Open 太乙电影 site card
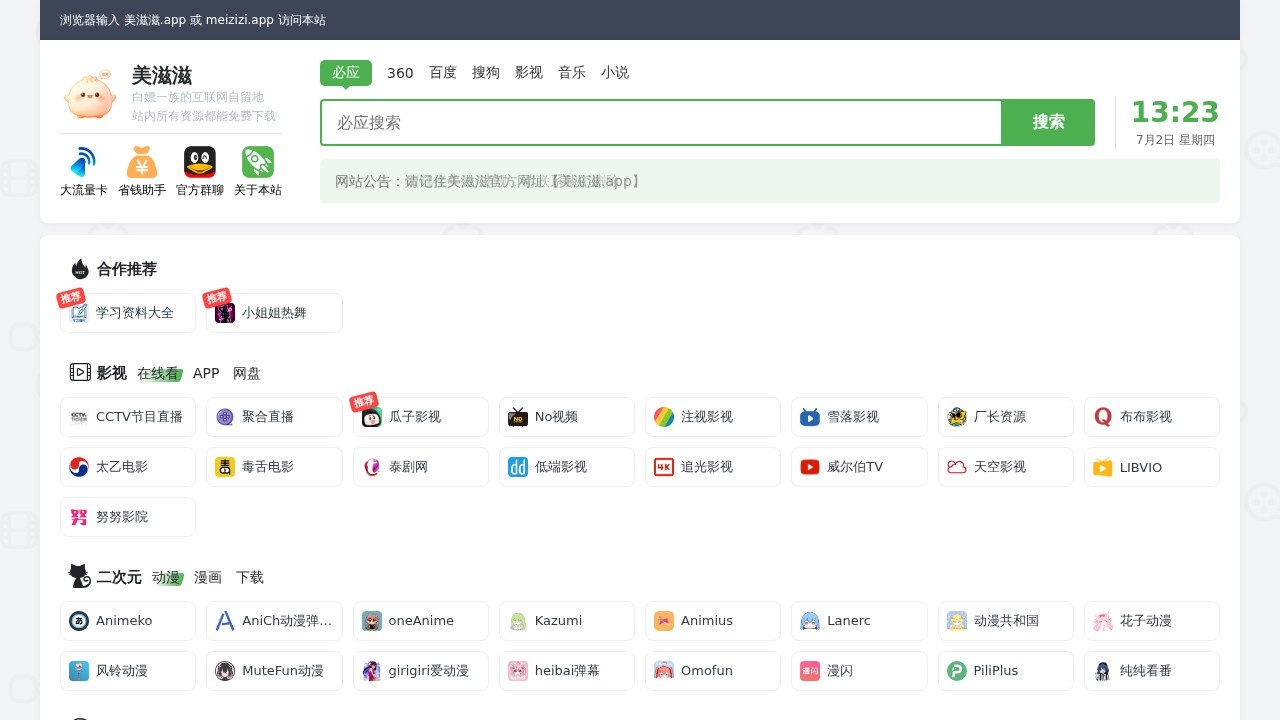Screen dimensions: 1280x720 [x=128, y=467]
